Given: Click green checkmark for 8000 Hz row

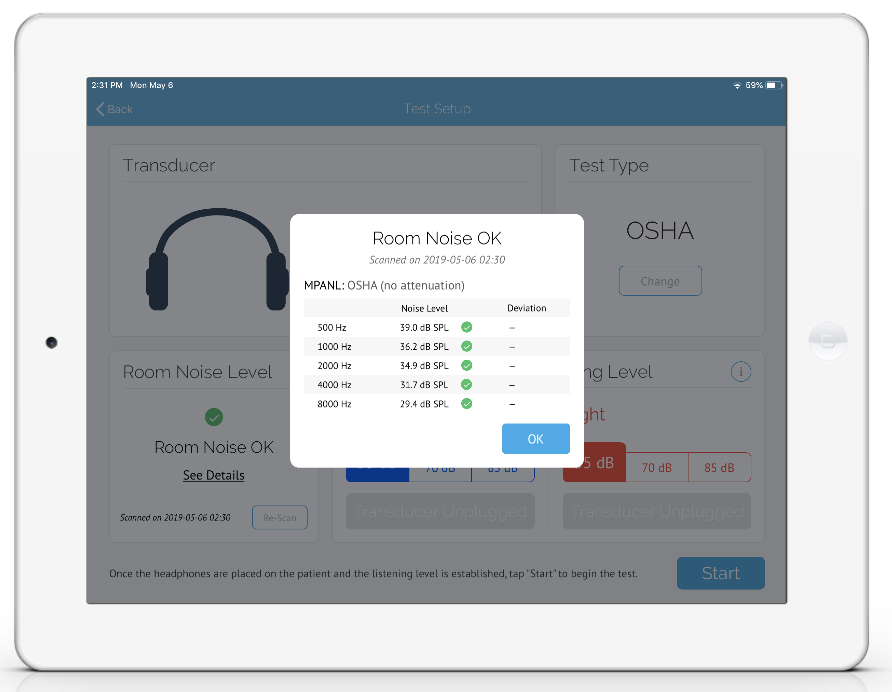Looking at the screenshot, I should (466, 403).
